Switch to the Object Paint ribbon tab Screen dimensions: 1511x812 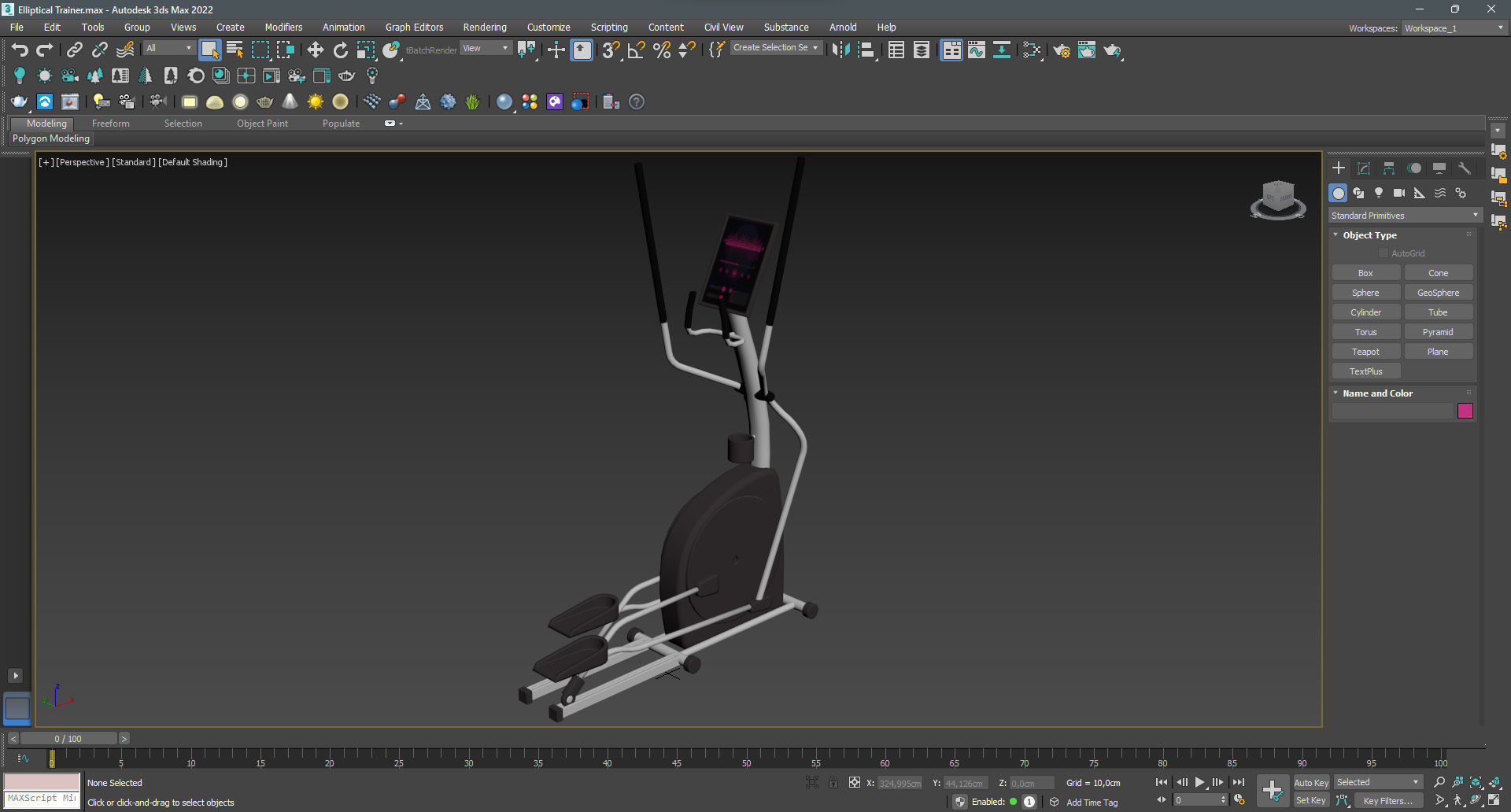click(262, 124)
